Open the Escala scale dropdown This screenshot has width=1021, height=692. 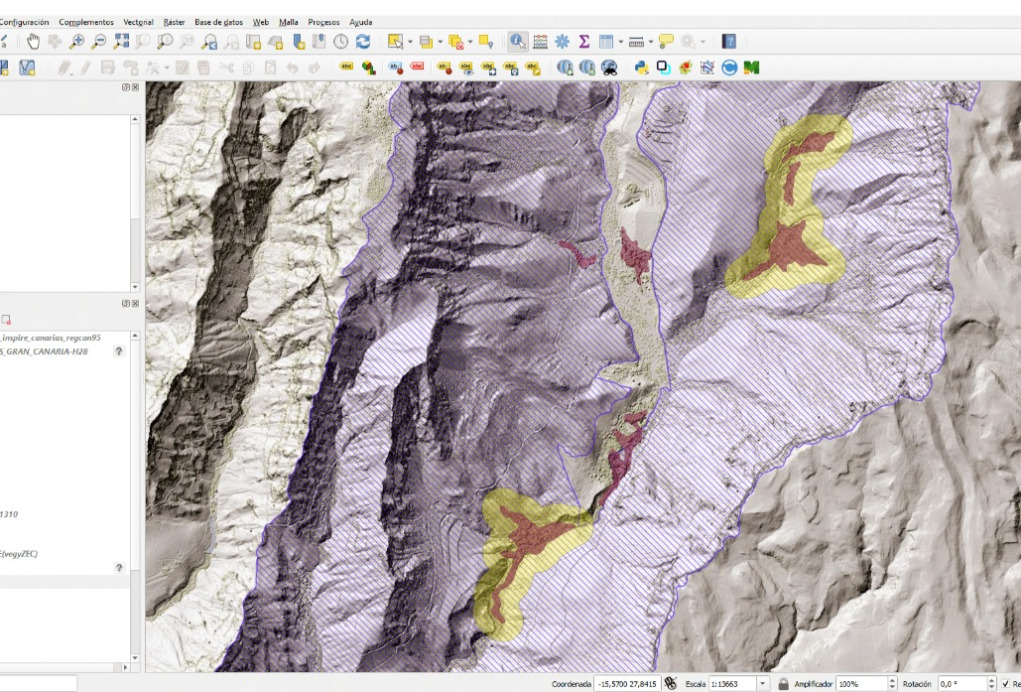coord(763,684)
